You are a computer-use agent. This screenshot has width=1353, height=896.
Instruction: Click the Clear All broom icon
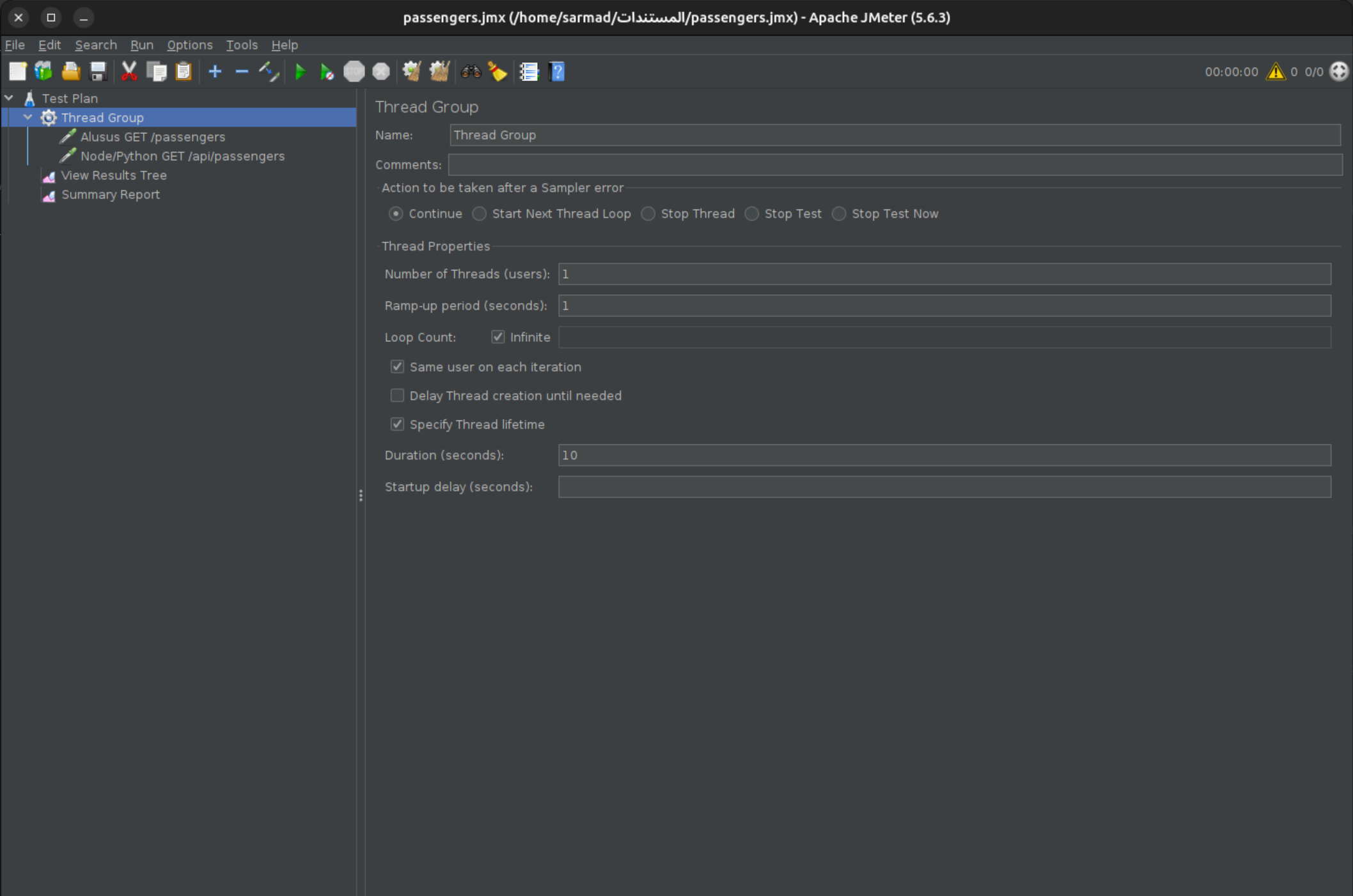439,72
